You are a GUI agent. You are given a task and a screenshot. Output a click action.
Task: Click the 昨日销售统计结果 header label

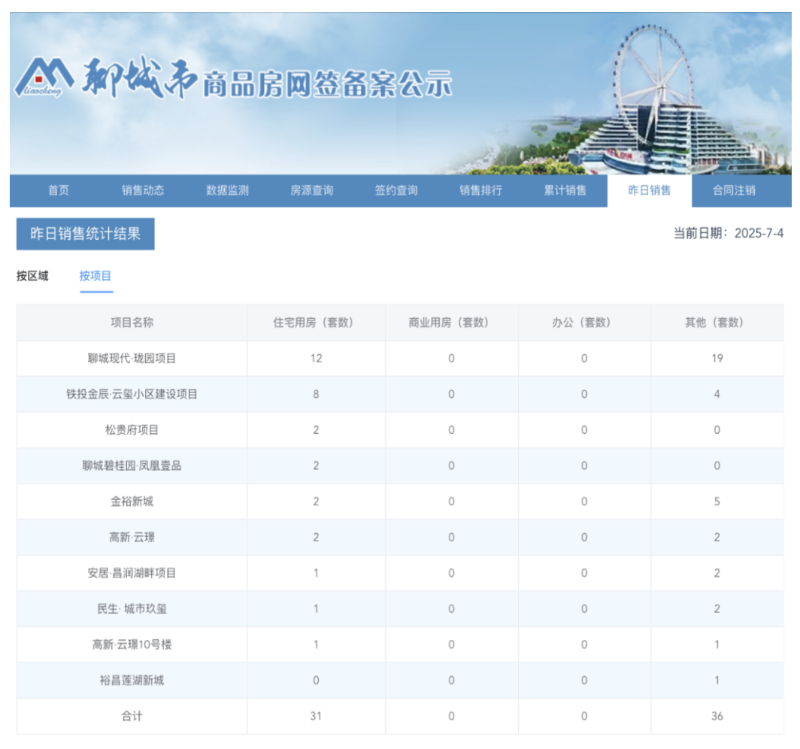(87, 233)
